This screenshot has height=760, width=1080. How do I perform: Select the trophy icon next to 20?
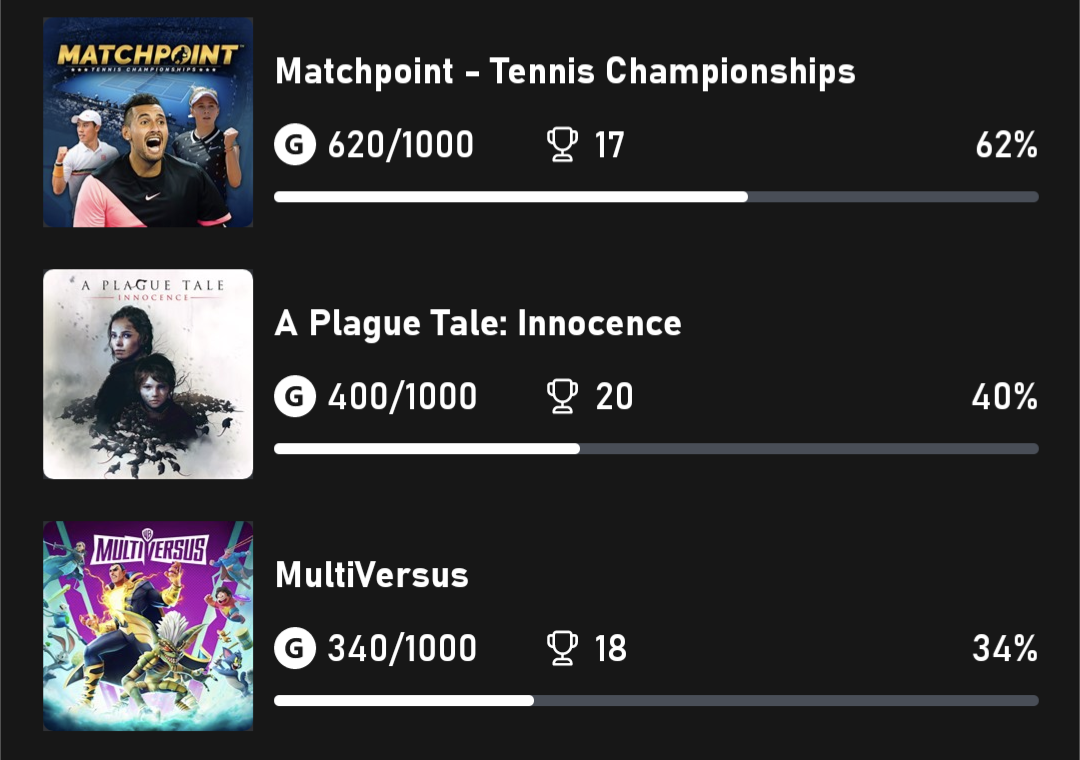[x=562, y=396]
